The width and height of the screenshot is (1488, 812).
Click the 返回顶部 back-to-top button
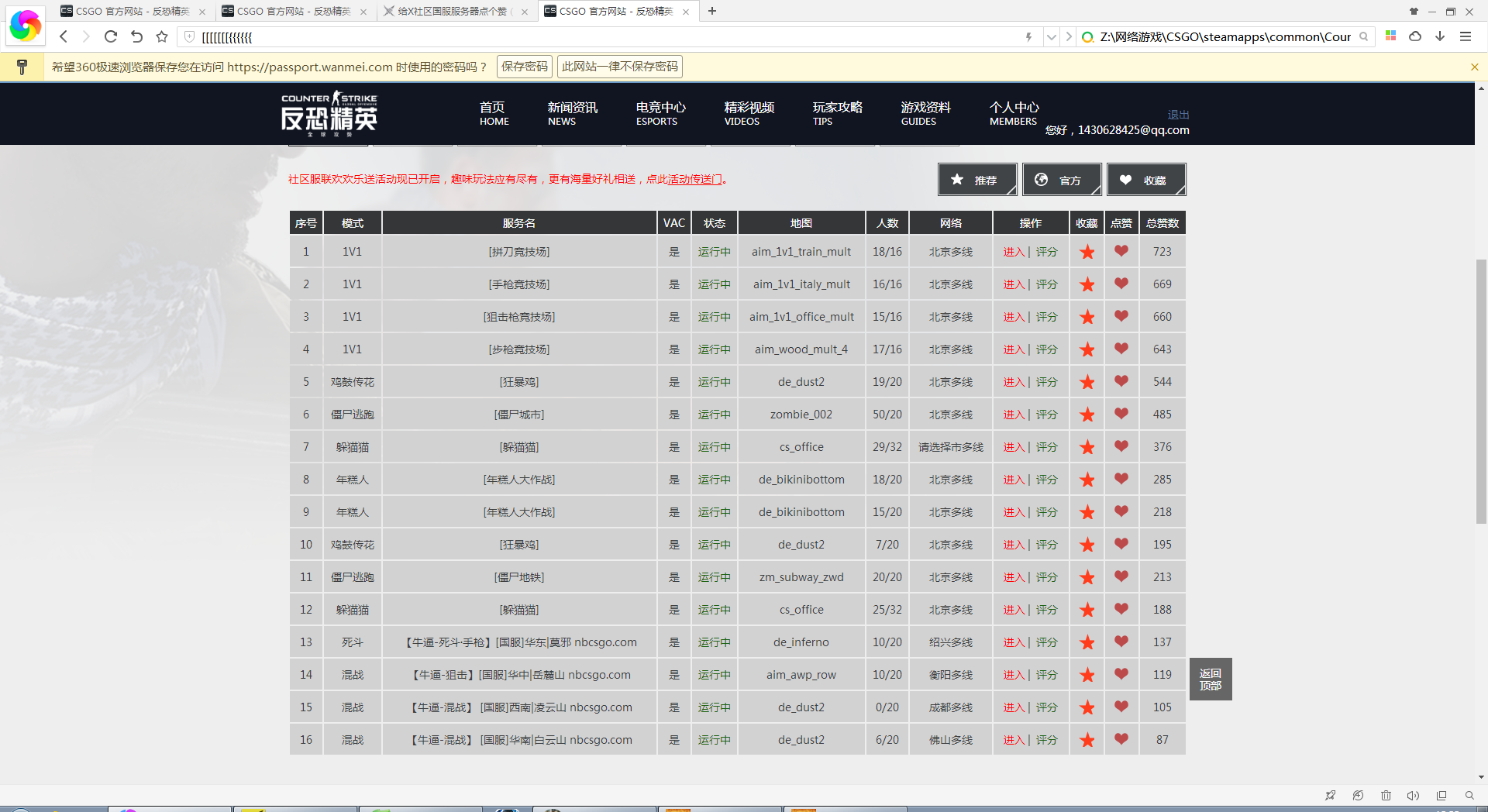pos(1211,679)
